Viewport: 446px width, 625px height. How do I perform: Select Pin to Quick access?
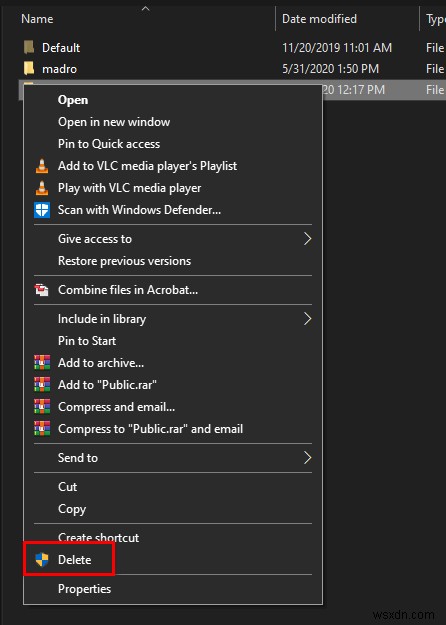click(109, 144)
